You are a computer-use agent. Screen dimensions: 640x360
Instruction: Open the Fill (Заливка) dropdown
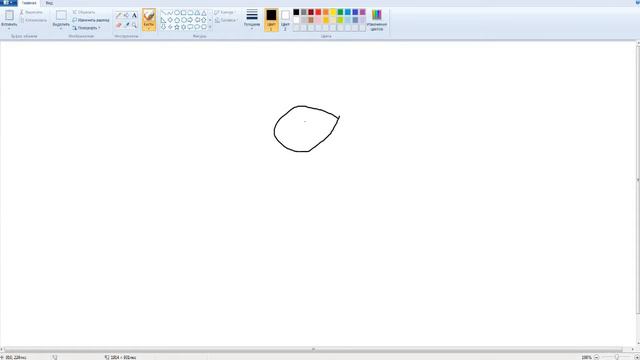(x=226, y=20)
